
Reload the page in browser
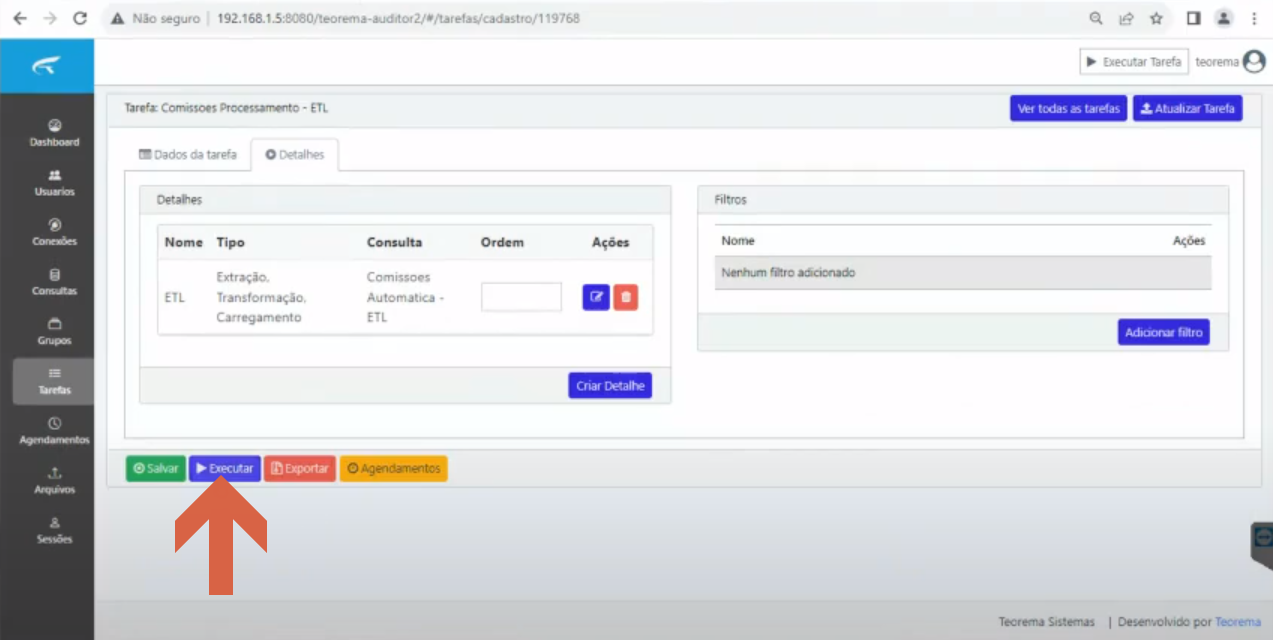[81, 18]
